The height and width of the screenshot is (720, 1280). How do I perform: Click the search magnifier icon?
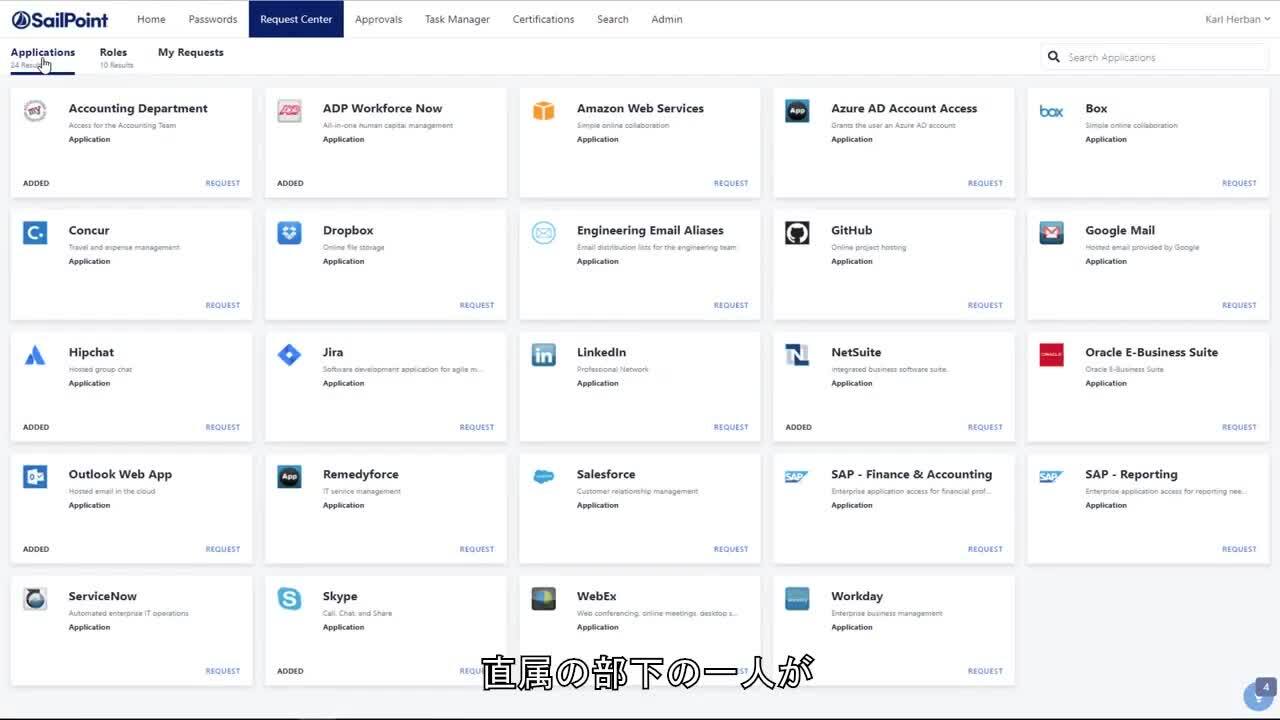click(1053, 57)
